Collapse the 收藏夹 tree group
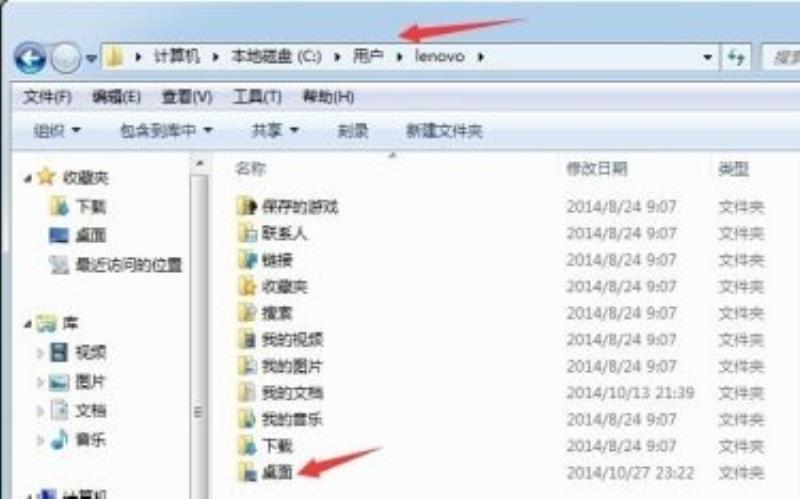This screenshot has width=800, height=499. click(28, 178)
